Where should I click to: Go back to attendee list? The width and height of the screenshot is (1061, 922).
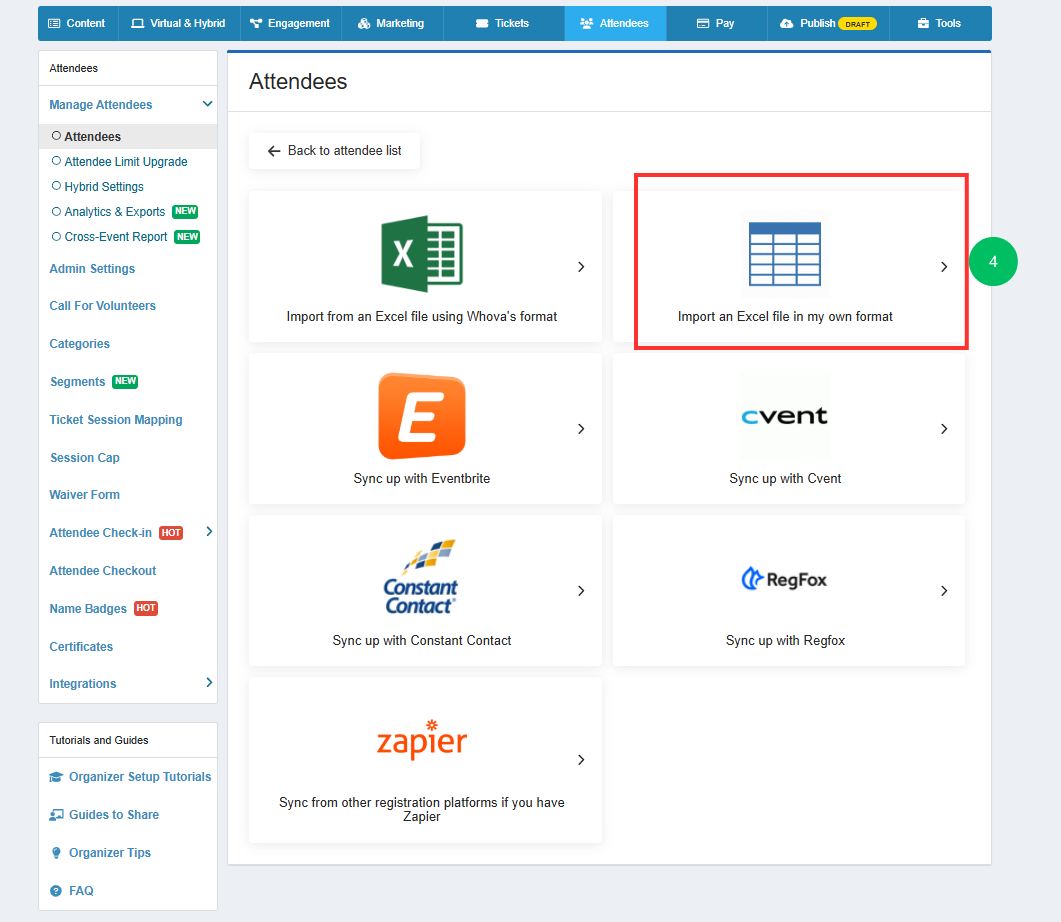pyautogui.click(x=334, y=150)
